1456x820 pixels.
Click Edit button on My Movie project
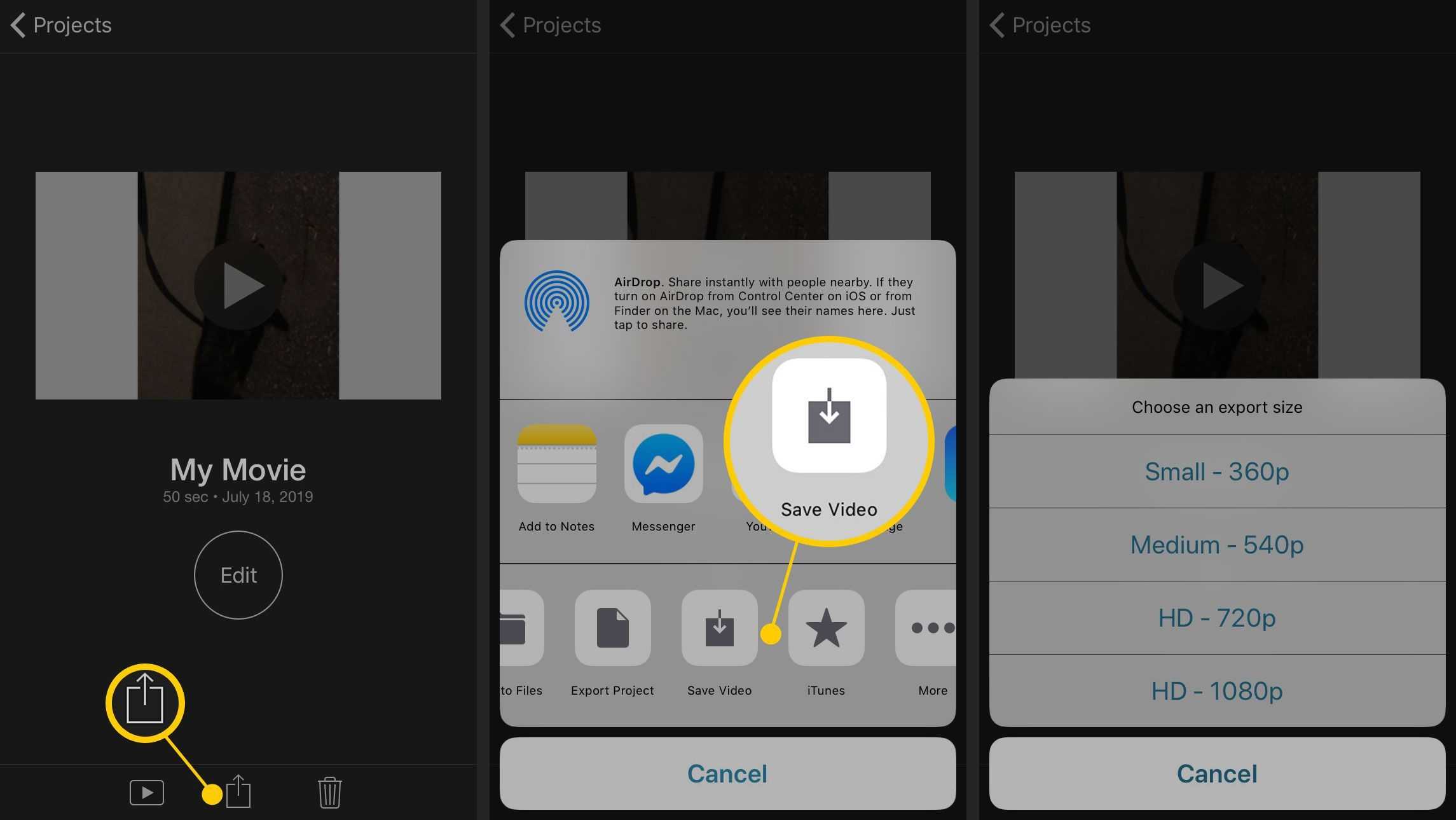click(238, 573)
